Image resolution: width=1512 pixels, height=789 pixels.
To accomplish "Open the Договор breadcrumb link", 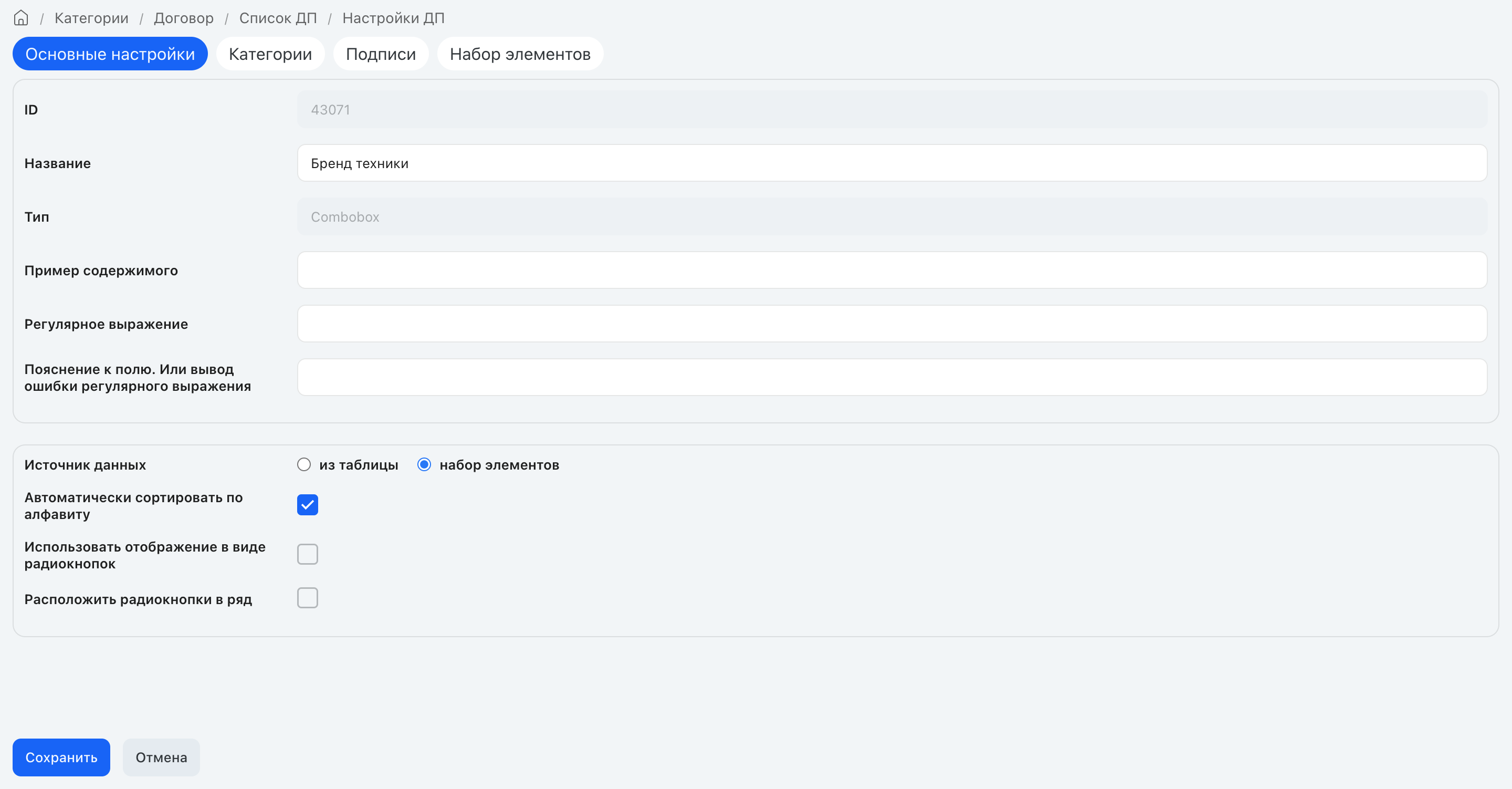I will pyautogui.click(x=184, y=18).
